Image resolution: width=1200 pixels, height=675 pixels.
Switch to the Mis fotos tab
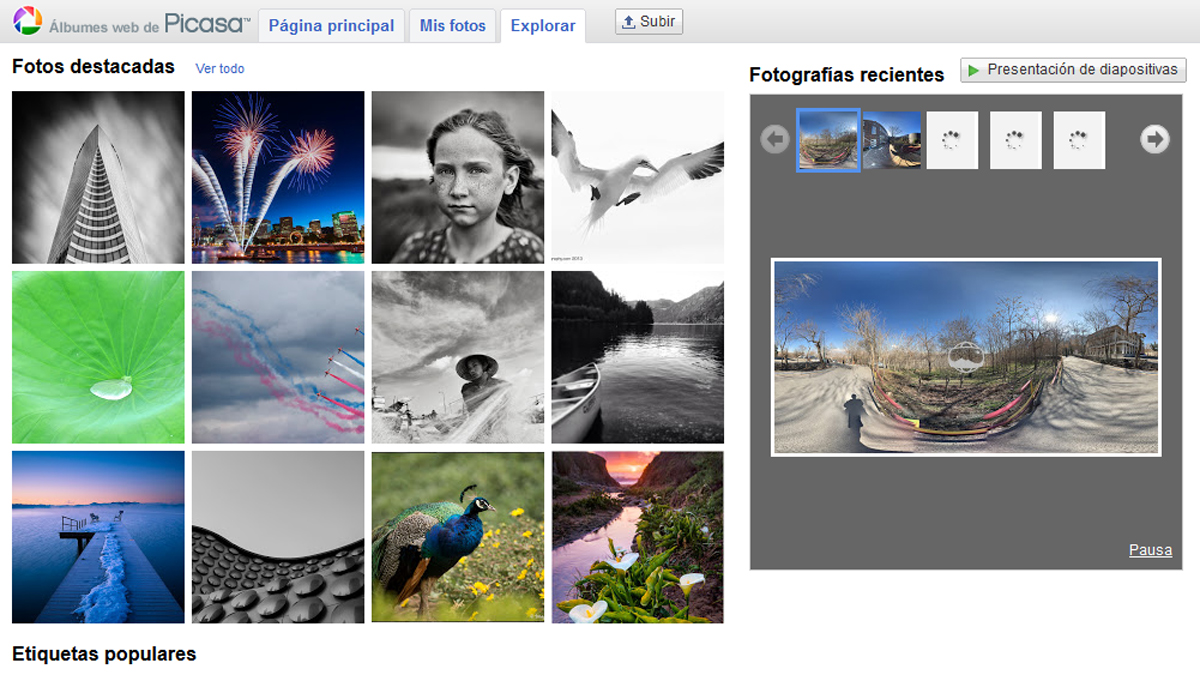coord(452,26)
